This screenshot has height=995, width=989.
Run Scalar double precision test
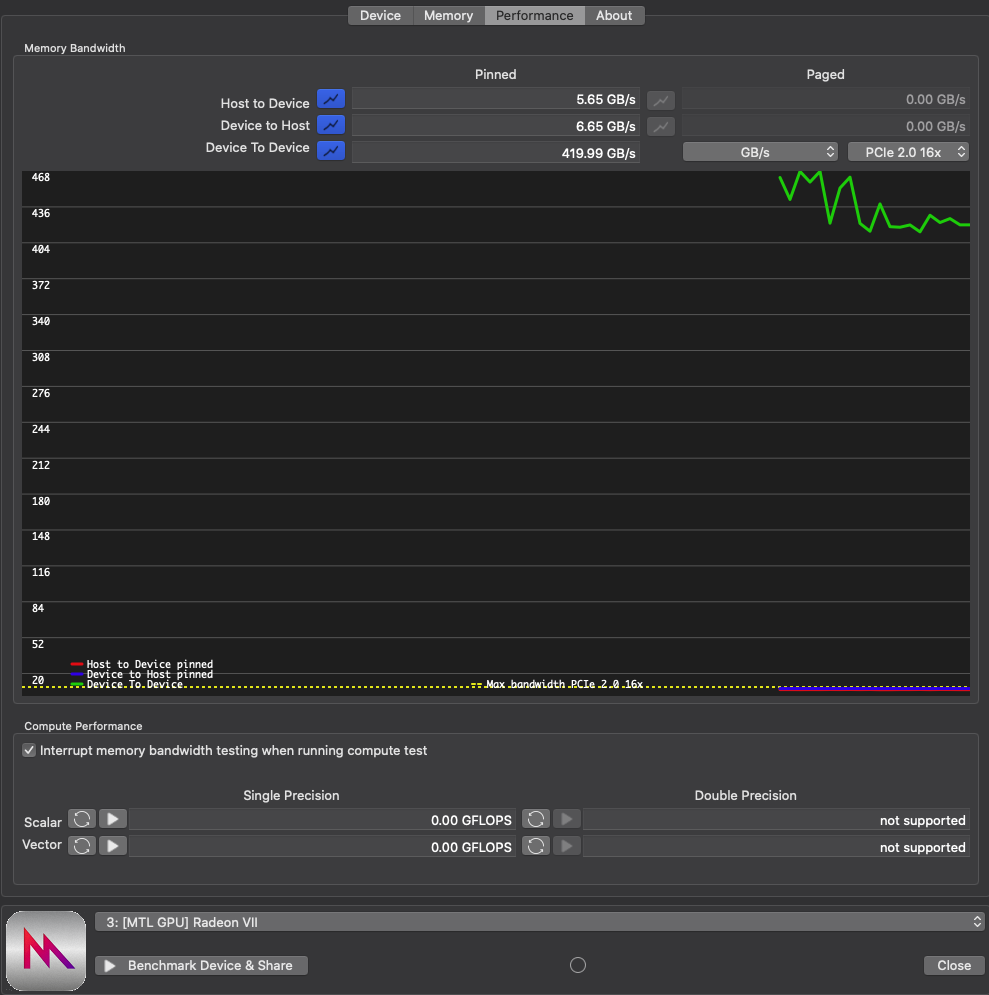click(x=567, y=819)
